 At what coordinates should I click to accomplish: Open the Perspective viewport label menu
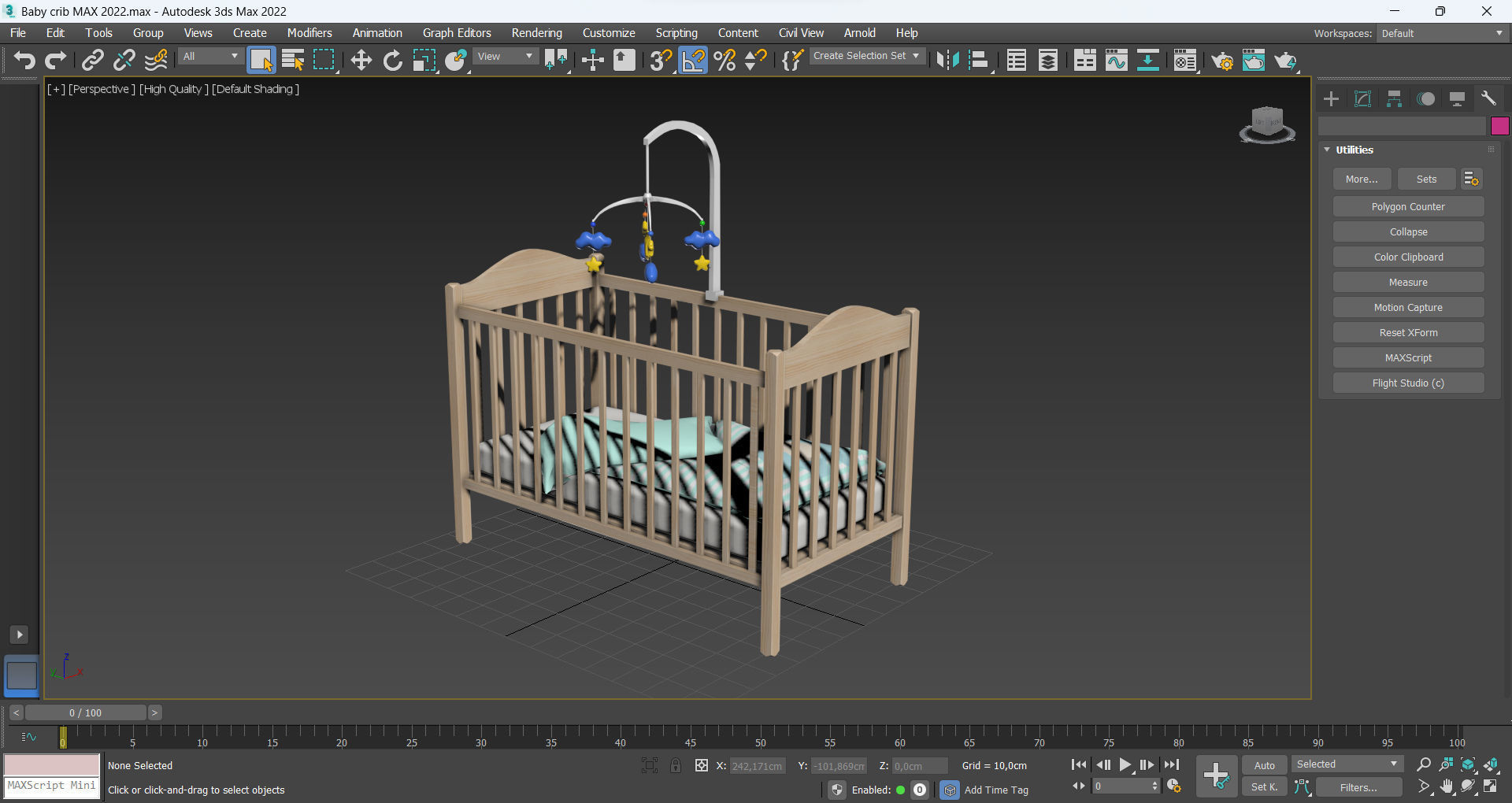coord(102,89)
